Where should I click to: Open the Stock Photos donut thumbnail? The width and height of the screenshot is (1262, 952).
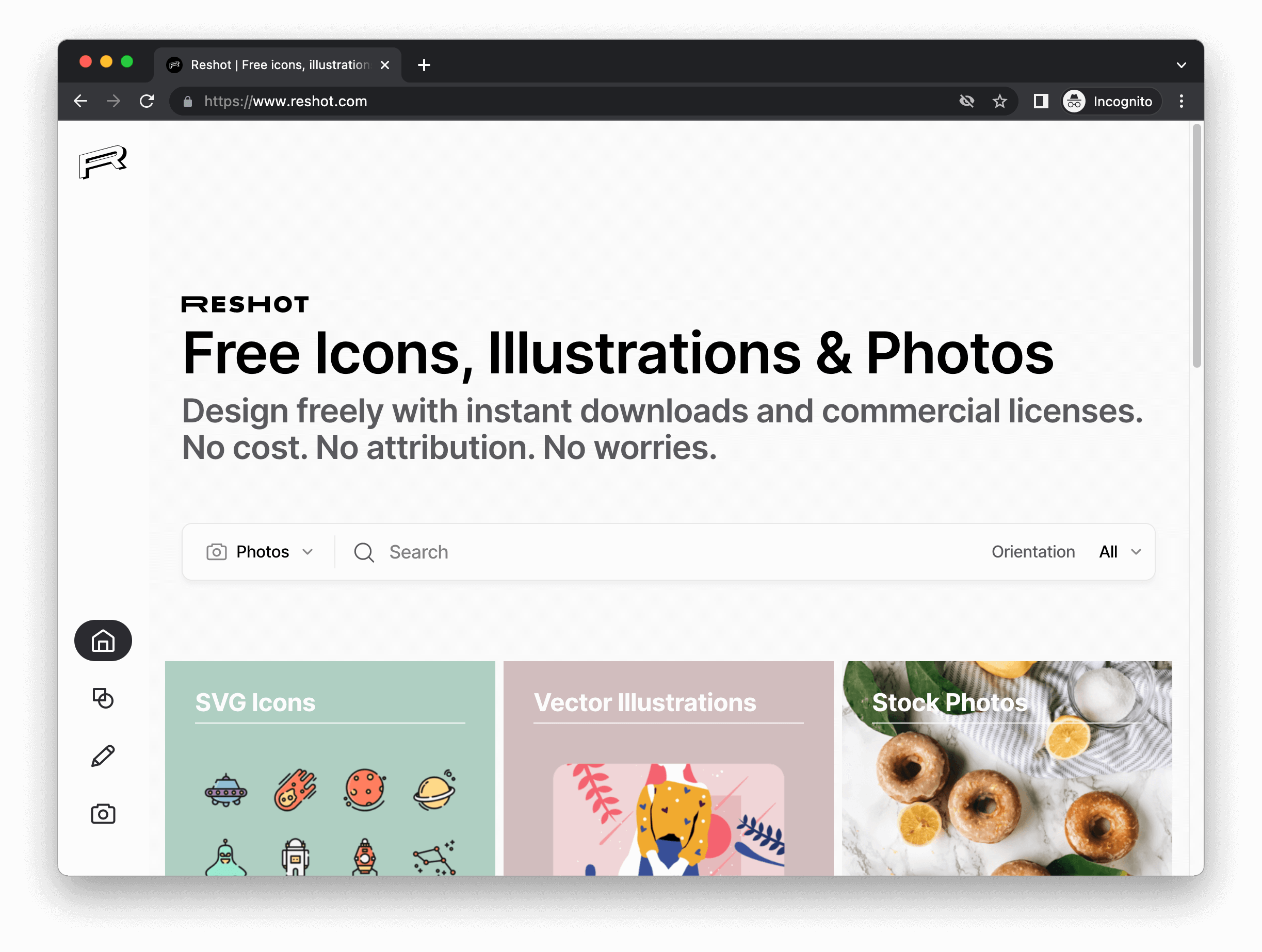click(x=1007, y=798)
